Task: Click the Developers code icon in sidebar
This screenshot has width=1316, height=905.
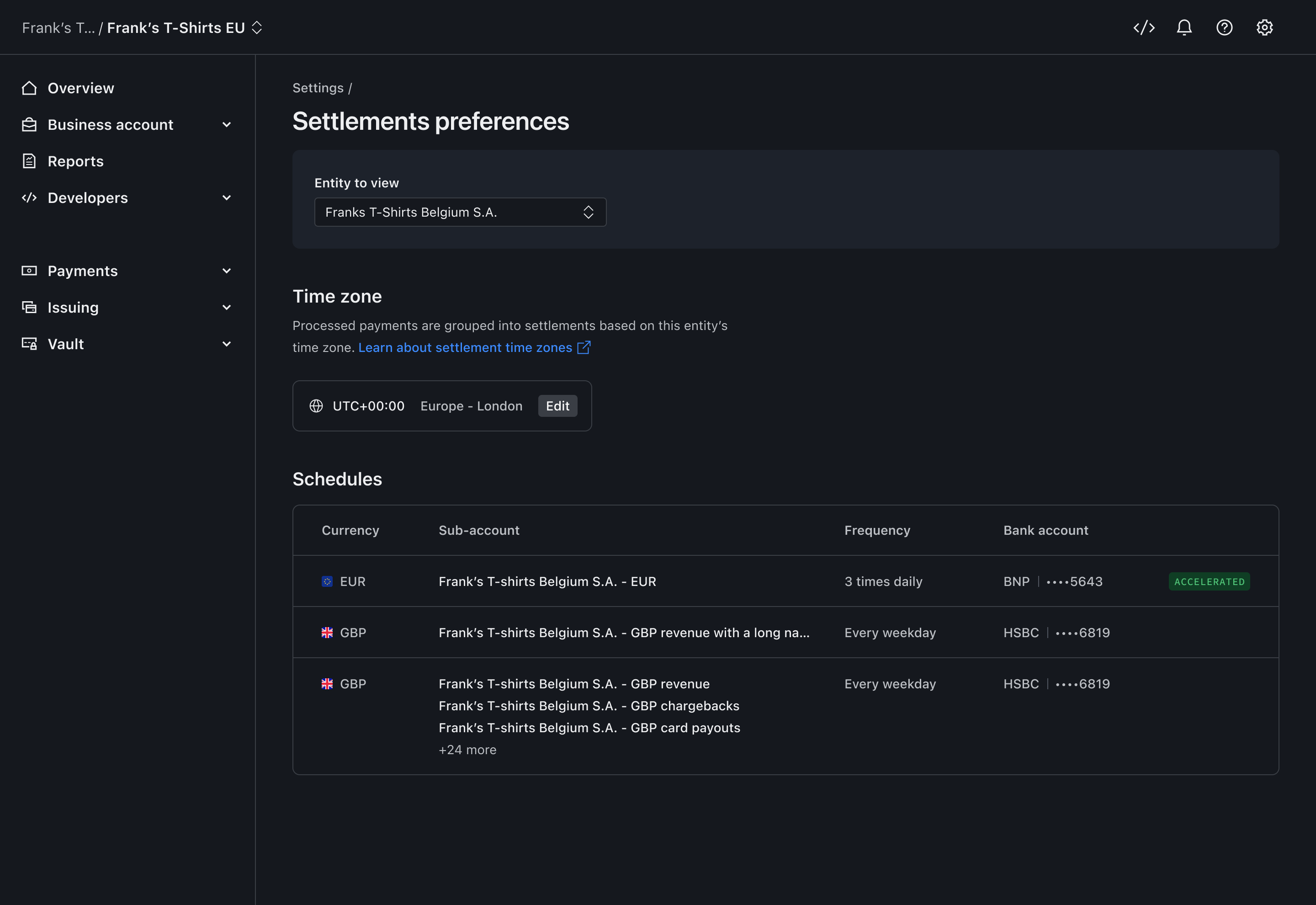Action: pyautogui.click(x=29, y=197)
